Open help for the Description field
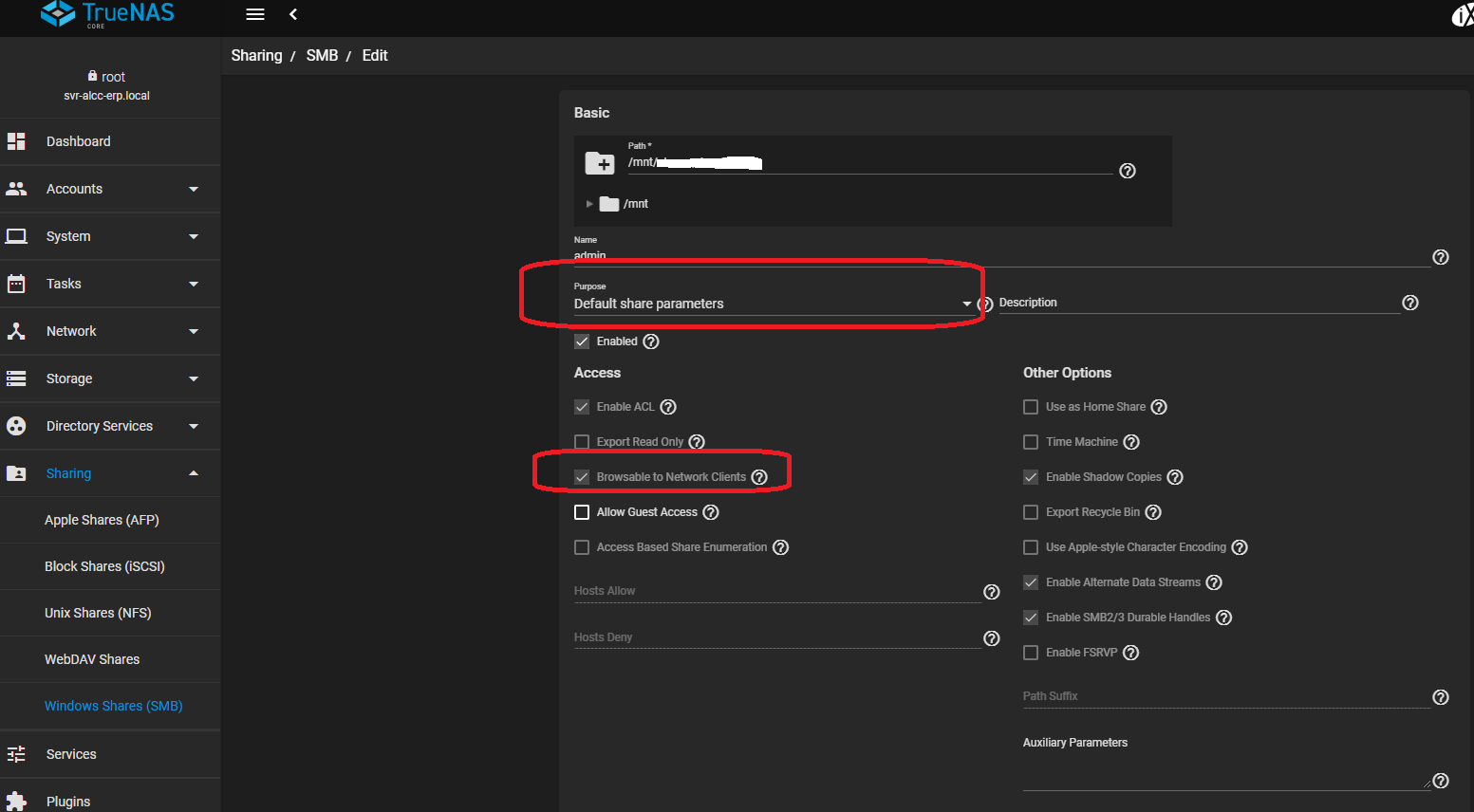The image size is (1474, 812). 1410,303
